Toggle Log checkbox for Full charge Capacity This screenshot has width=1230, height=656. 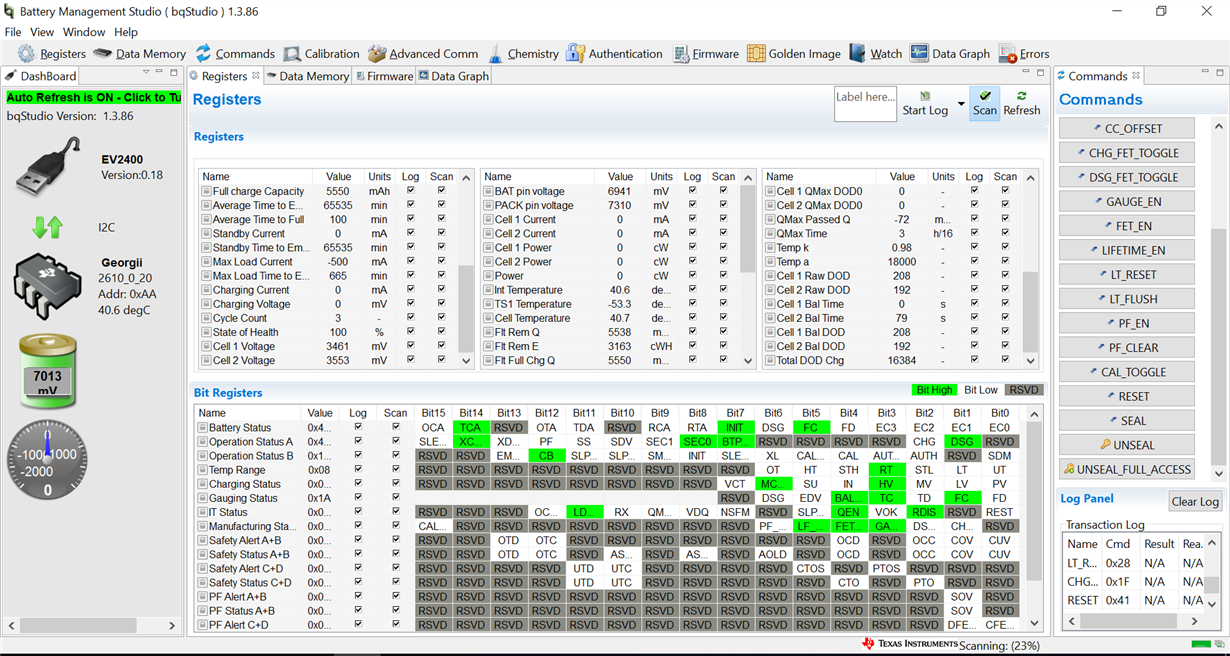point(410,191)
